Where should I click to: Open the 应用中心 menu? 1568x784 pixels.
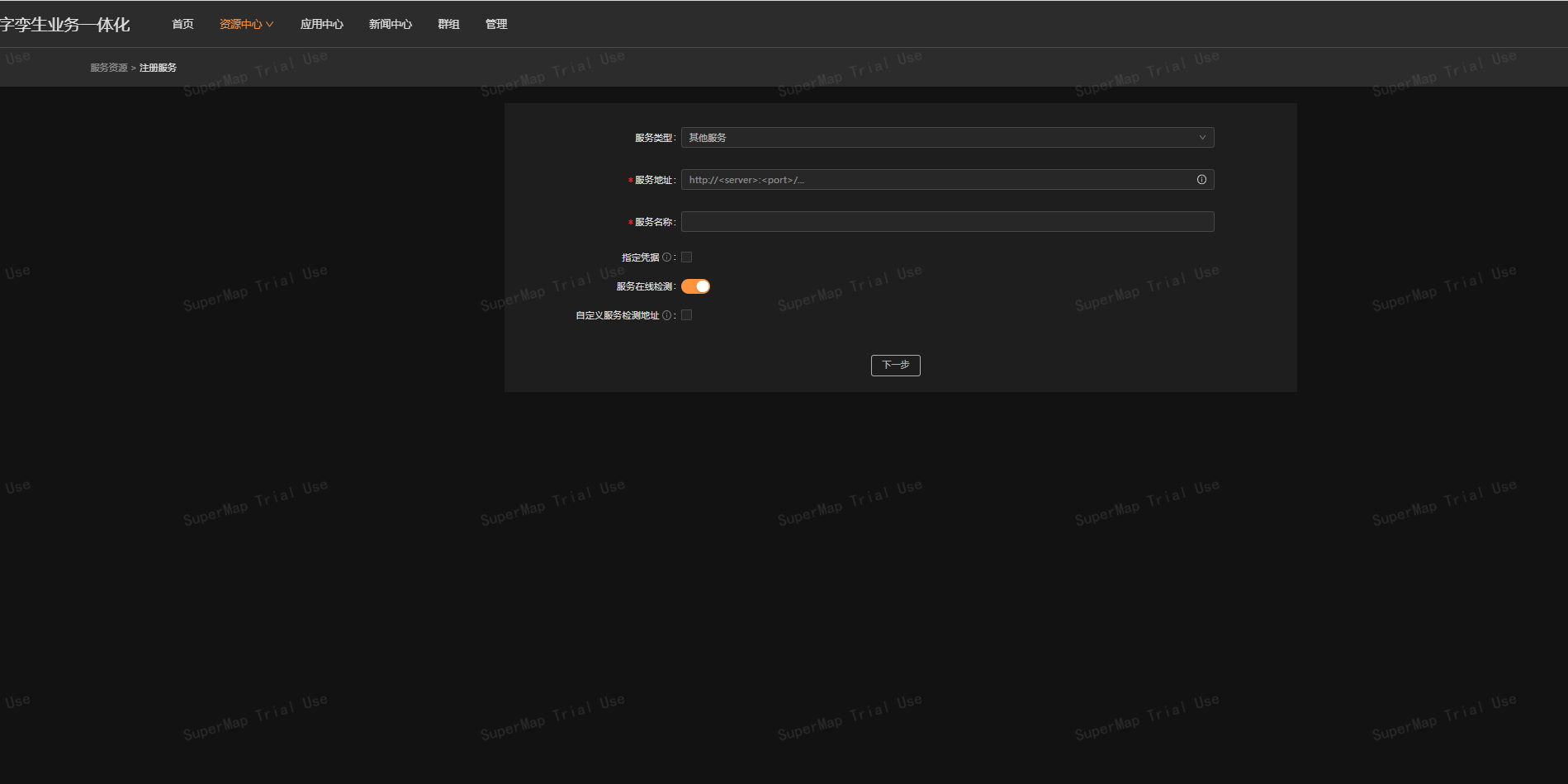pyautogui.click(x=322, y=25)
